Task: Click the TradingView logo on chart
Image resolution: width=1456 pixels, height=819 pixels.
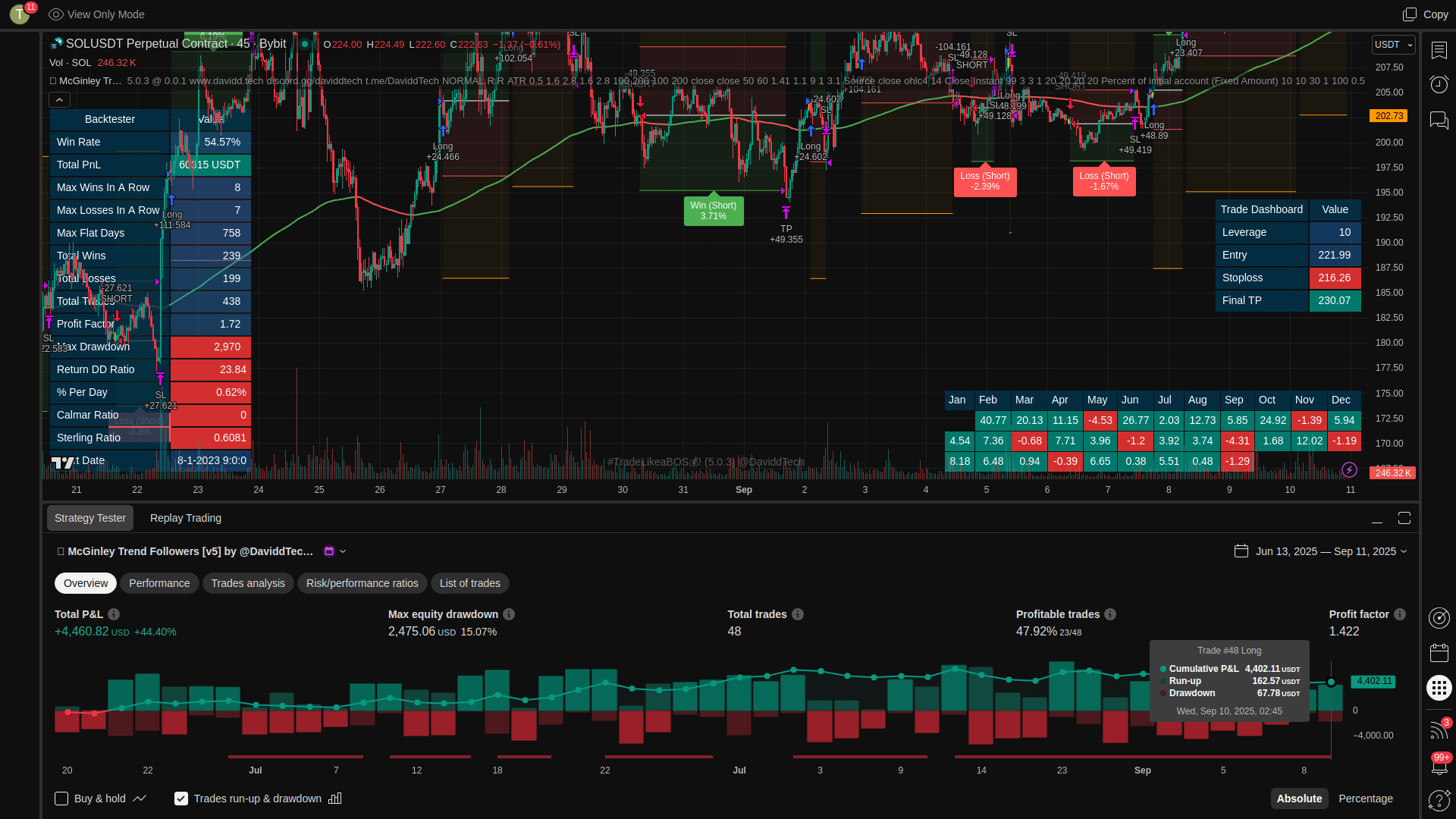Action: click(63, 462)
